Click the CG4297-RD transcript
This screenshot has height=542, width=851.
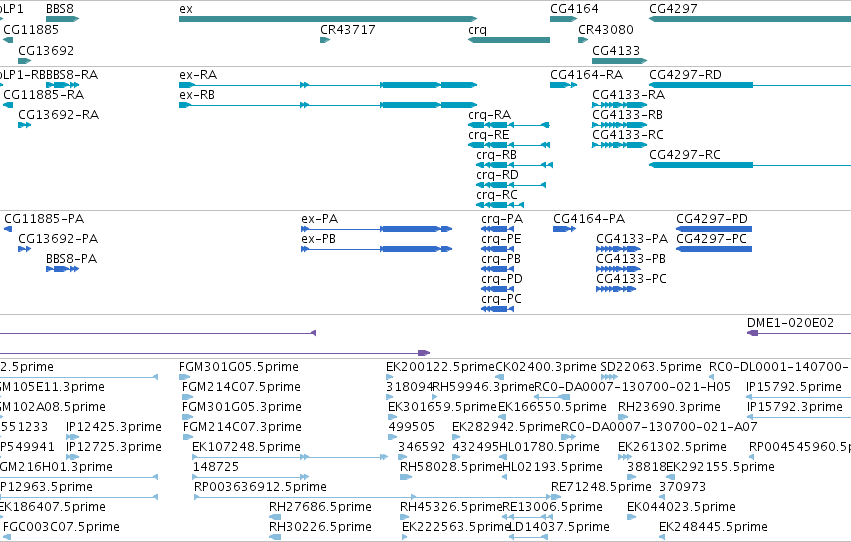pyautogui.click(x=750, y=85)
